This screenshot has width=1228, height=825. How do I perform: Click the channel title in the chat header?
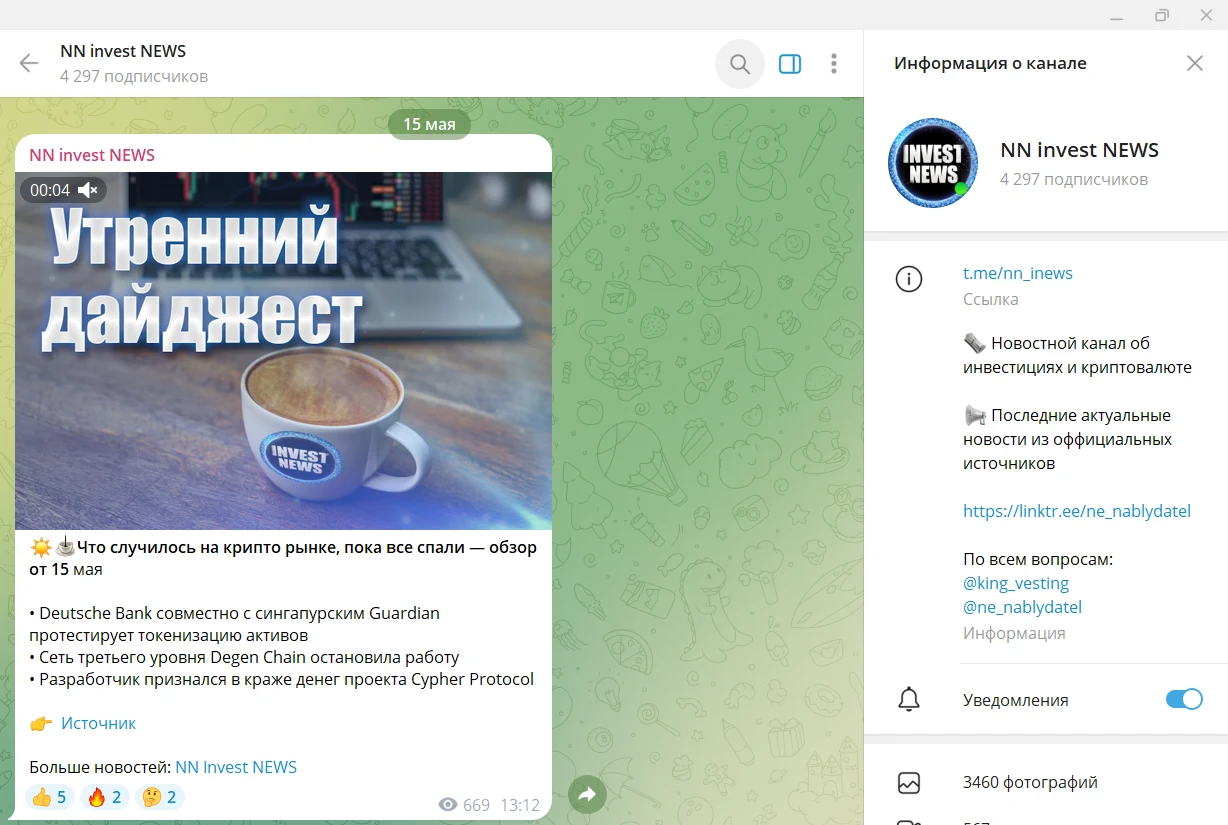point(123,52)
